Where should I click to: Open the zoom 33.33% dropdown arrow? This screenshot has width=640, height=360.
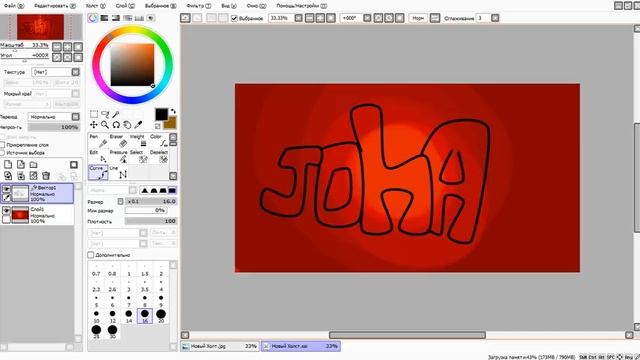pos(299,18)
